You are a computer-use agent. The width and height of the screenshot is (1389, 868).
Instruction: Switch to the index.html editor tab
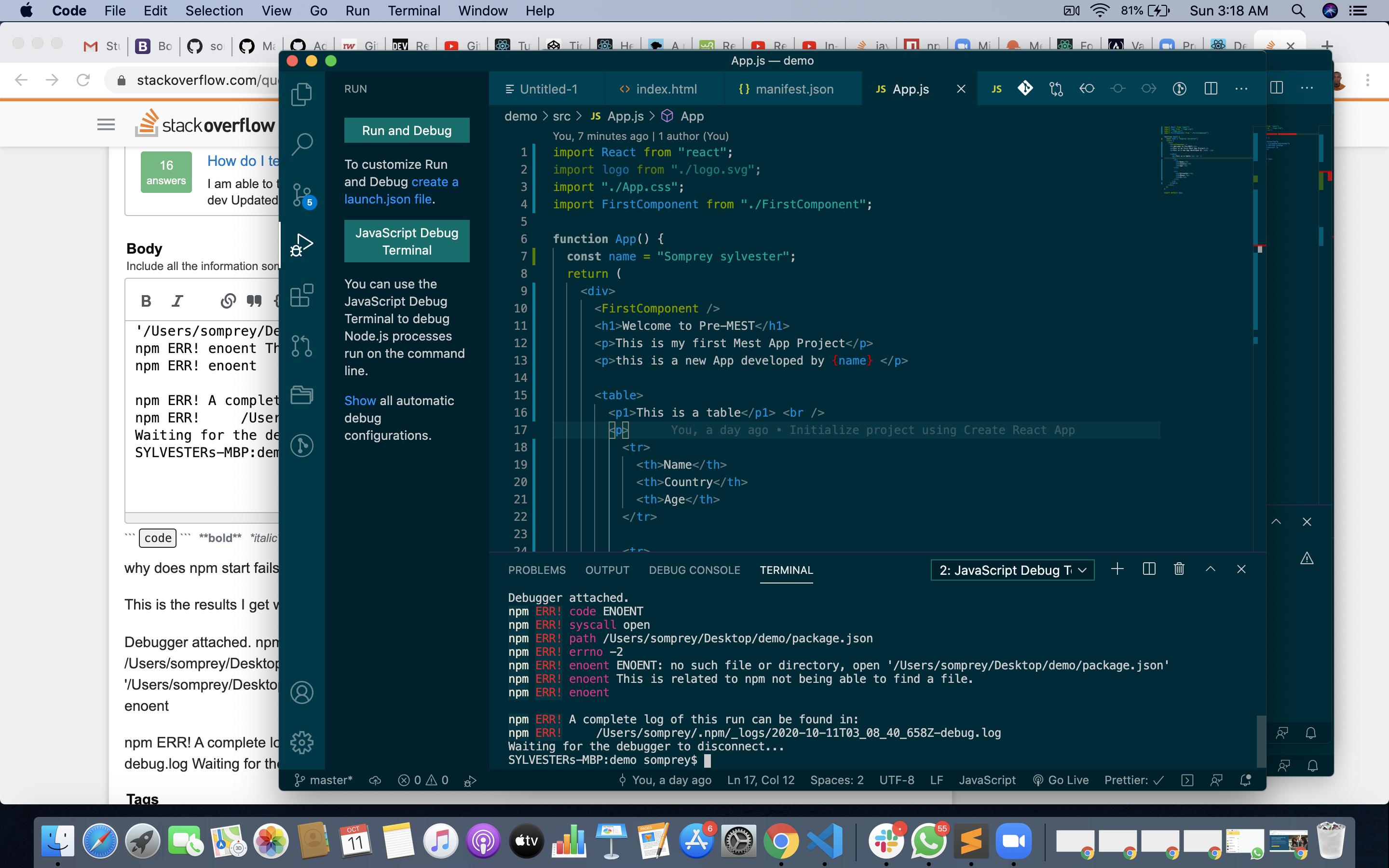click(x=658, y=89)
